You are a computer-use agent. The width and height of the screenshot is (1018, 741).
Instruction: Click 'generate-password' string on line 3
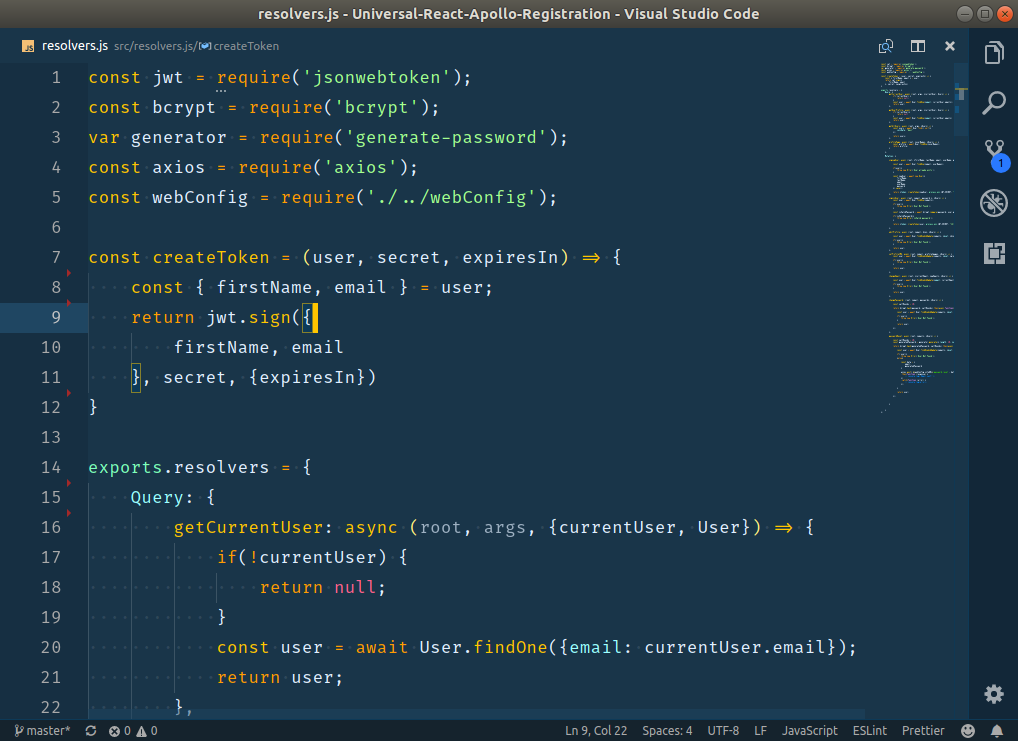coord(447,138)
